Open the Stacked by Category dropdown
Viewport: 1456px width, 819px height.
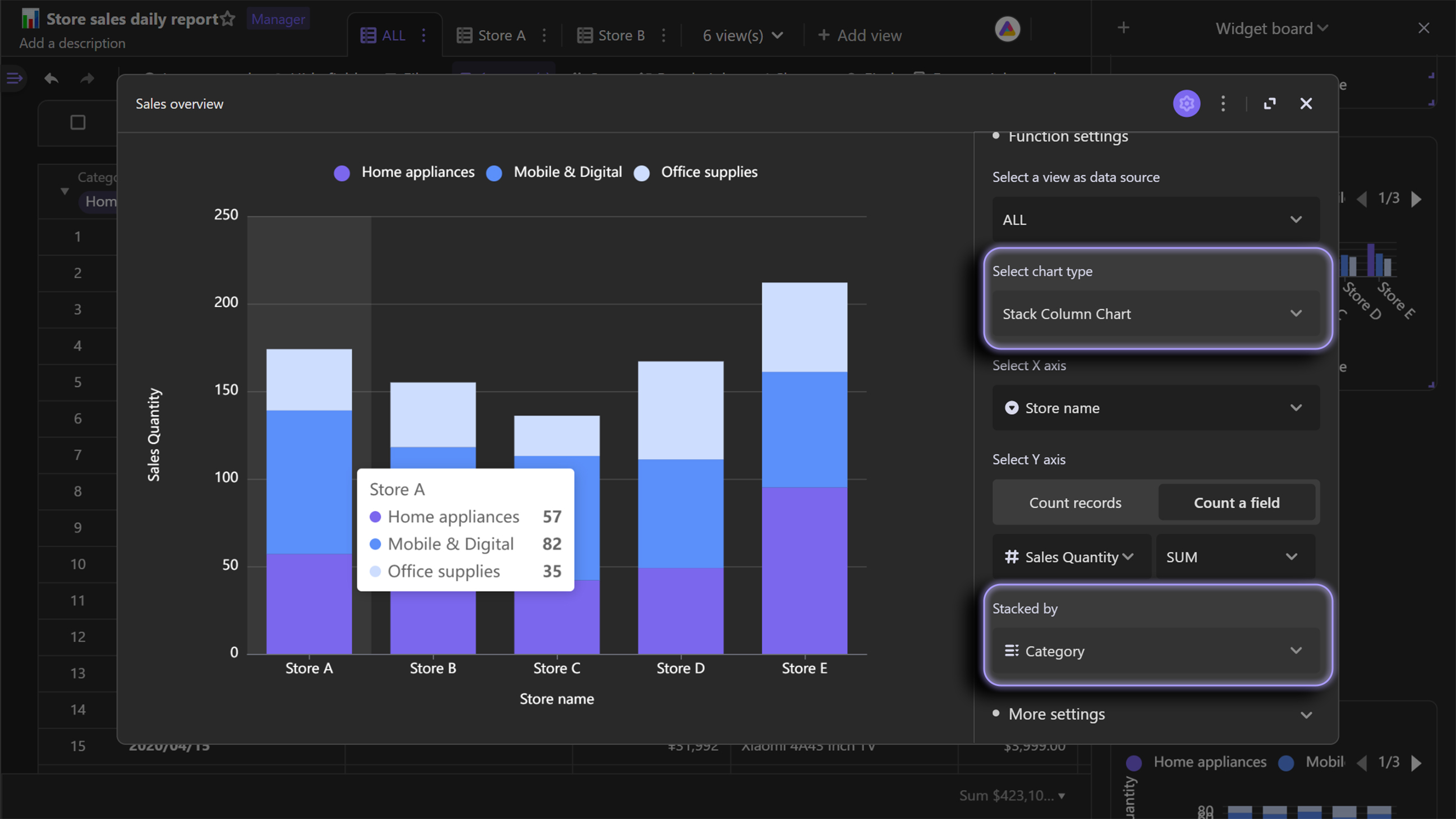coord(1156,651)
